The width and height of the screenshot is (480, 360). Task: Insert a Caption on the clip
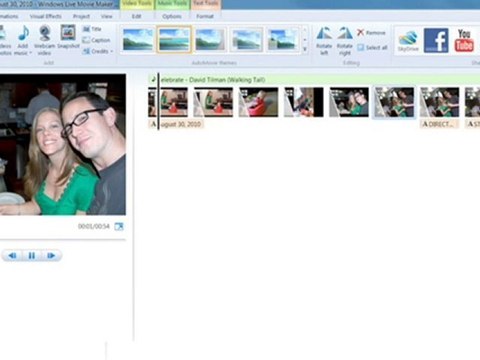[96, 40]
